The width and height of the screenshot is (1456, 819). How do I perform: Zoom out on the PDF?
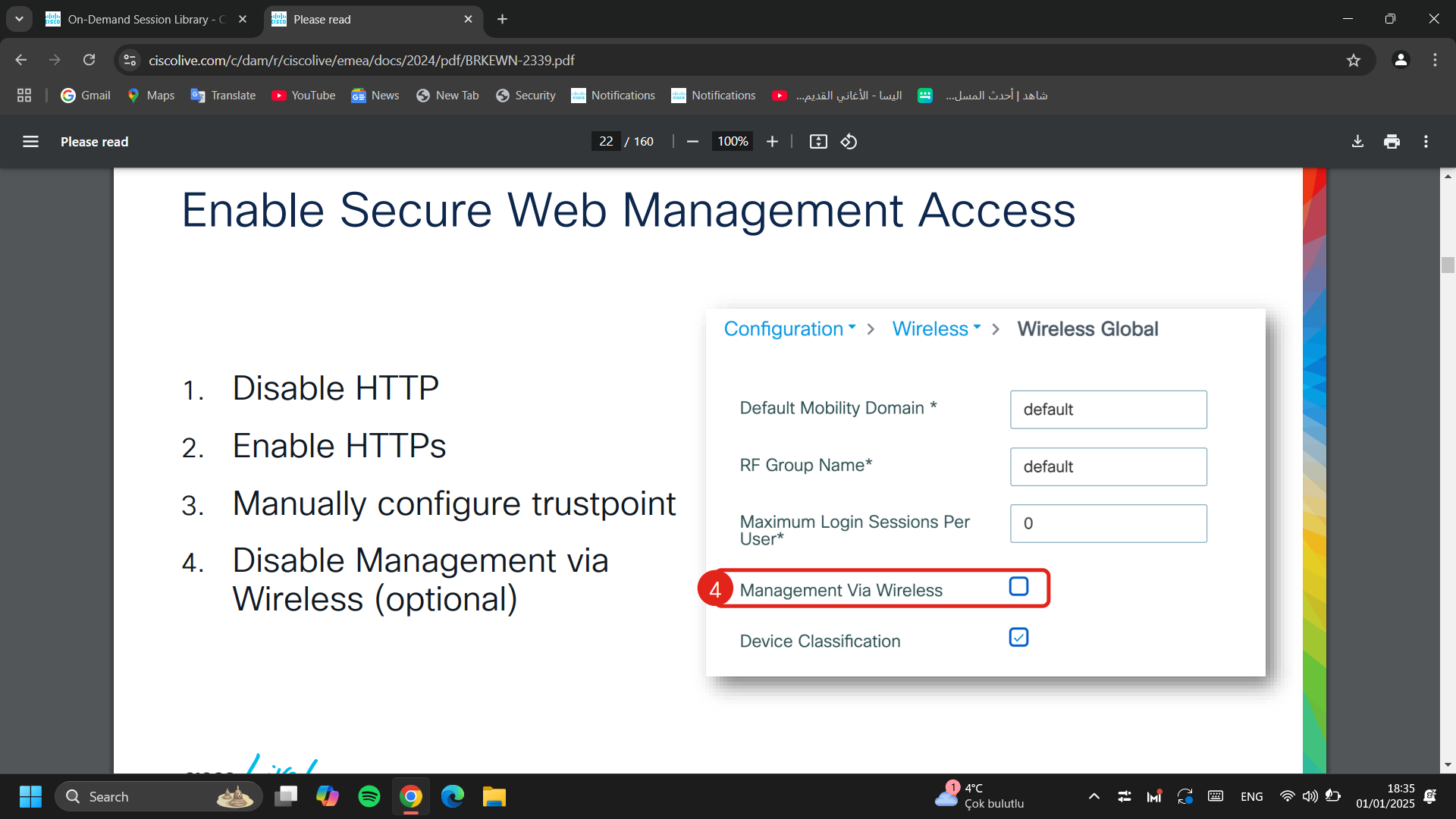pyautogui.click(x=692, y=141)
